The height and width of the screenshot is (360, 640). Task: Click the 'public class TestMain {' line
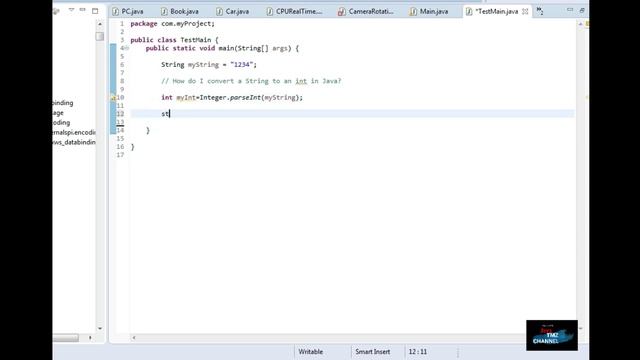[174, 40]
